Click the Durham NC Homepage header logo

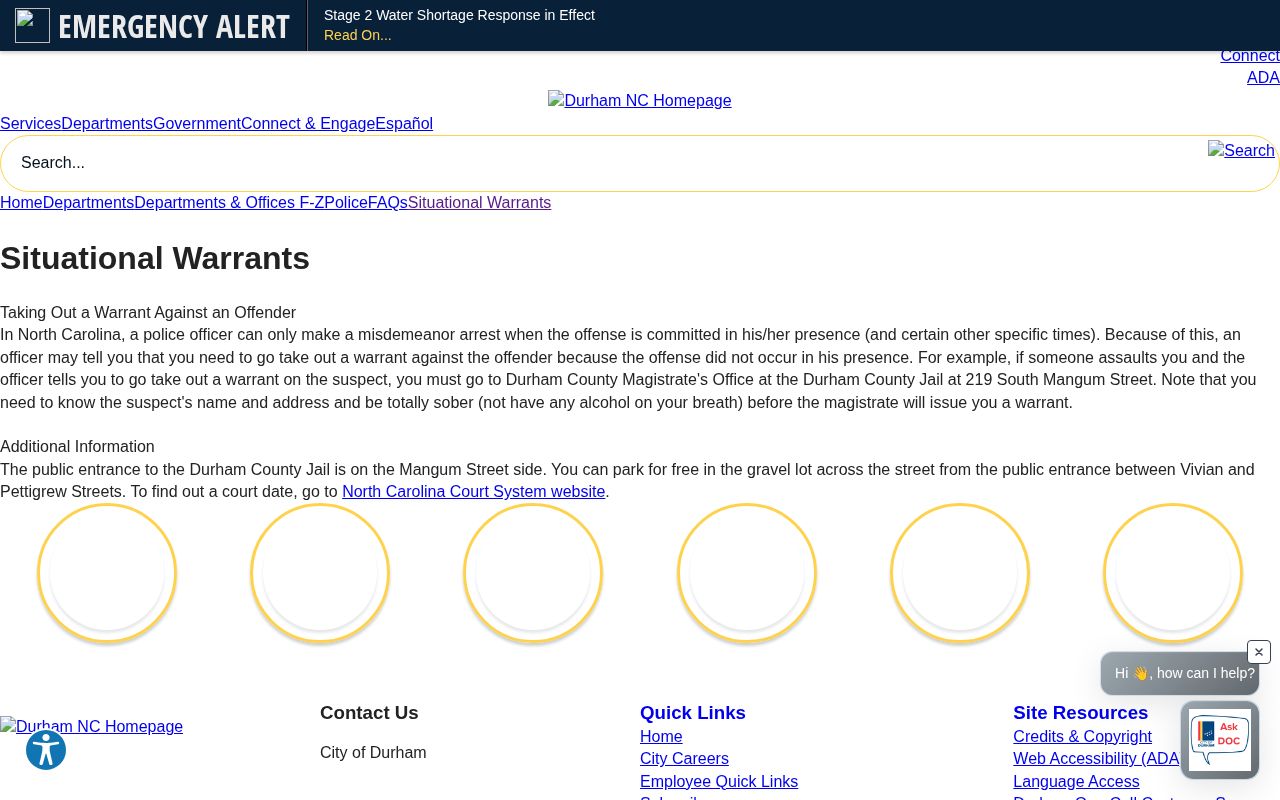[x=639, y=100]
